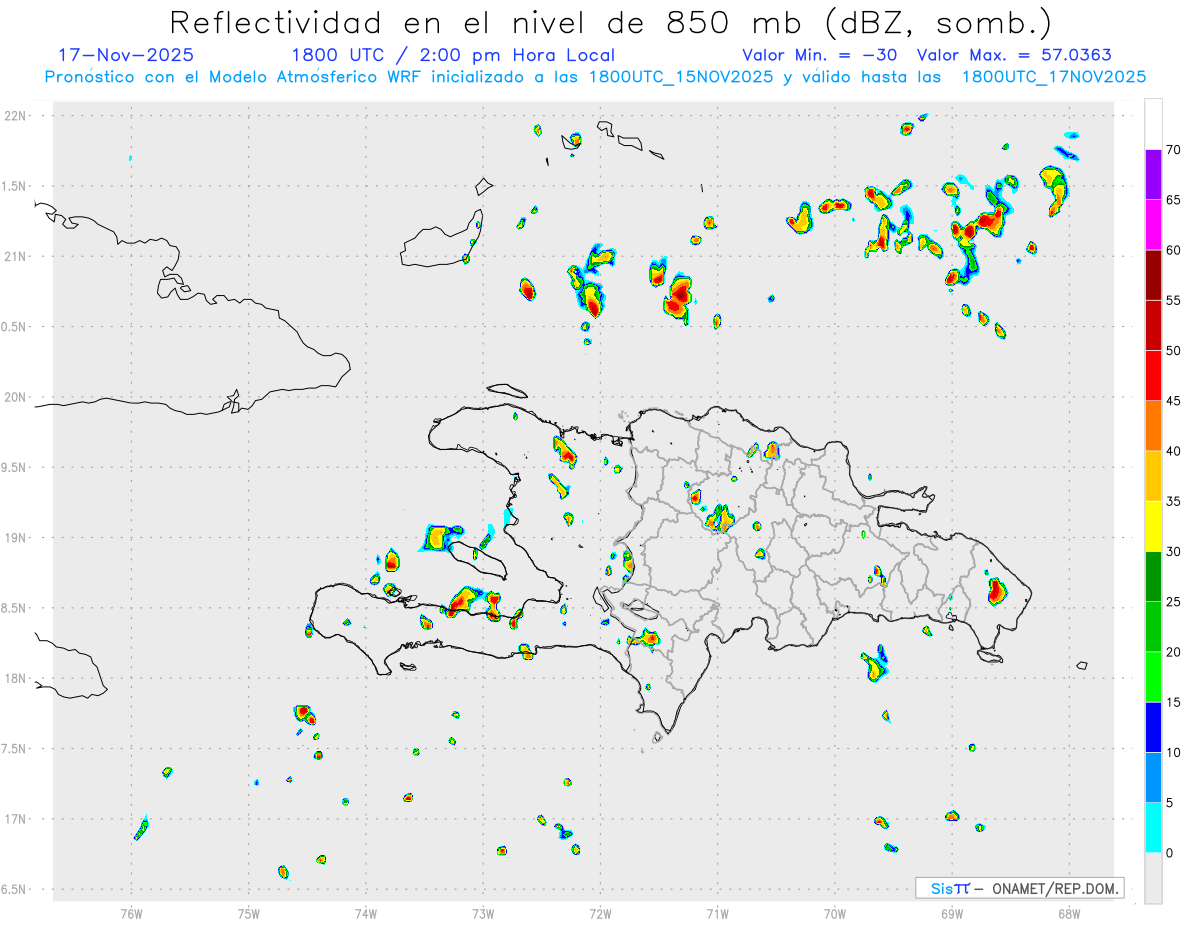Click the colorbar scale value '35'
Image resolution: width=1200 pixels, height=927 pixels.
tap(1174, 501)
